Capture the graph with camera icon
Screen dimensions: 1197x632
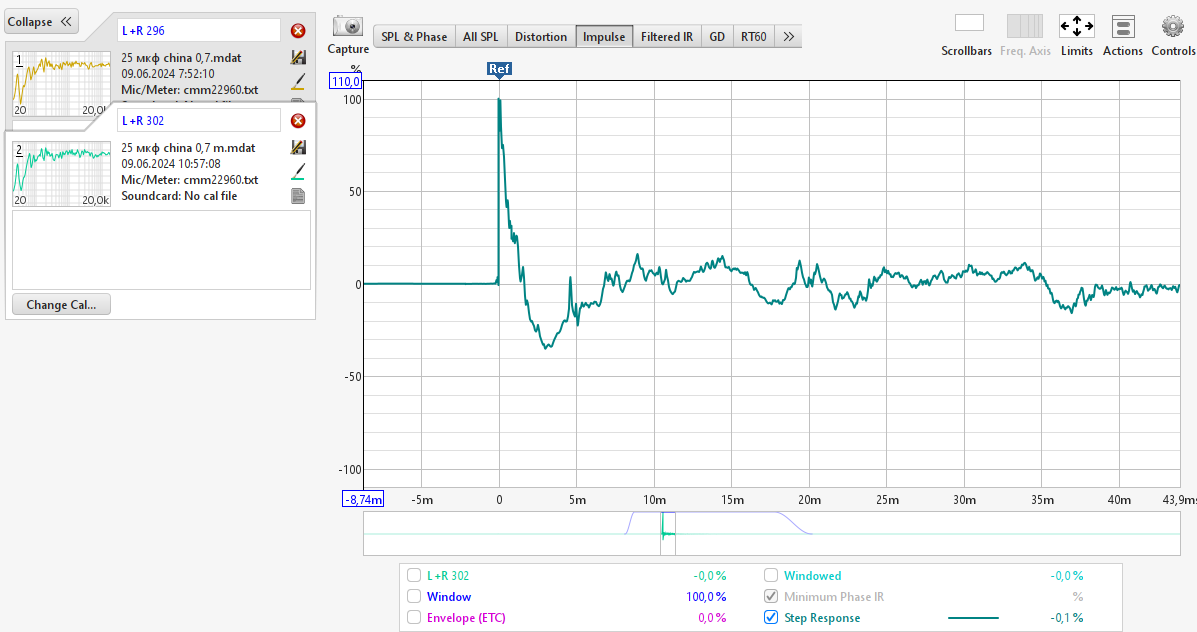(x=348, y=26)
